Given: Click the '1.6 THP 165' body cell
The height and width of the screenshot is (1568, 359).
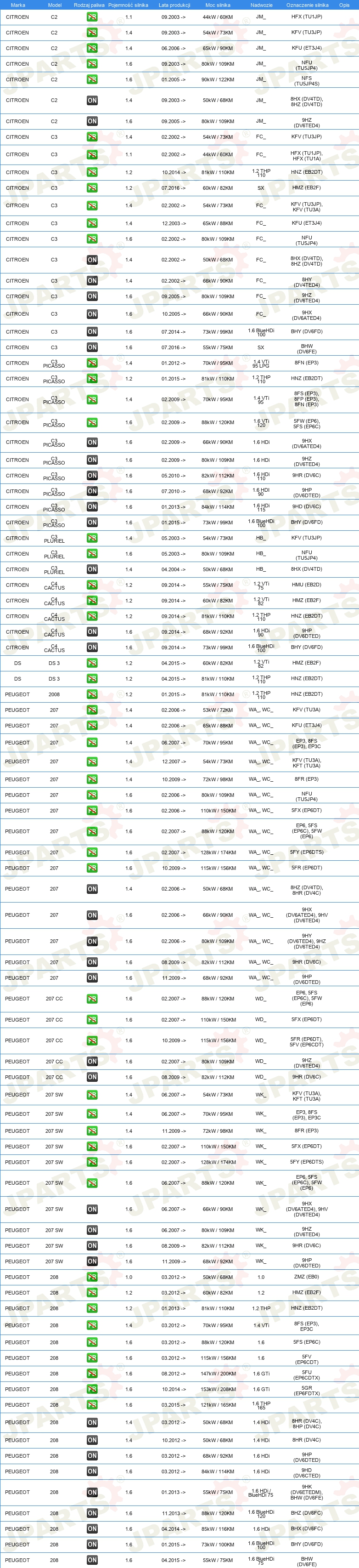Looking at the screenshot, I should click(x=261, y=1405).
